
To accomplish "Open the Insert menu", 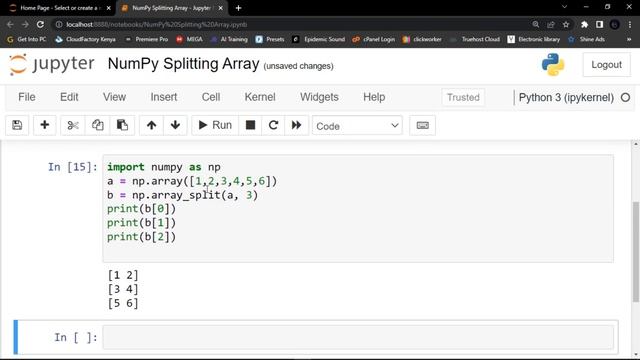I will click(x=164, y=97).
